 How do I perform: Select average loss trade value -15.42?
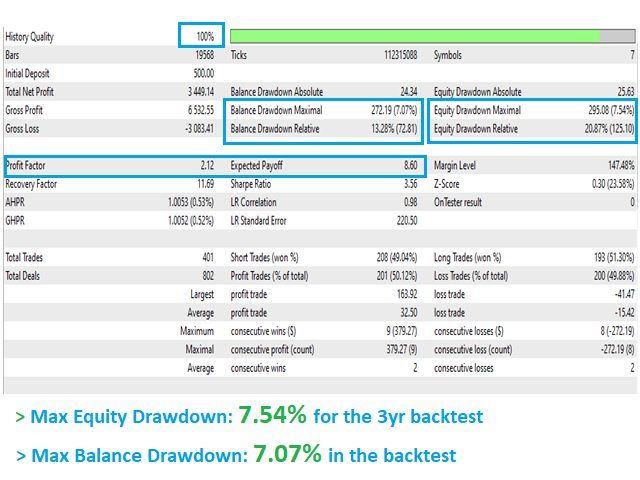[x=624, y=312]
